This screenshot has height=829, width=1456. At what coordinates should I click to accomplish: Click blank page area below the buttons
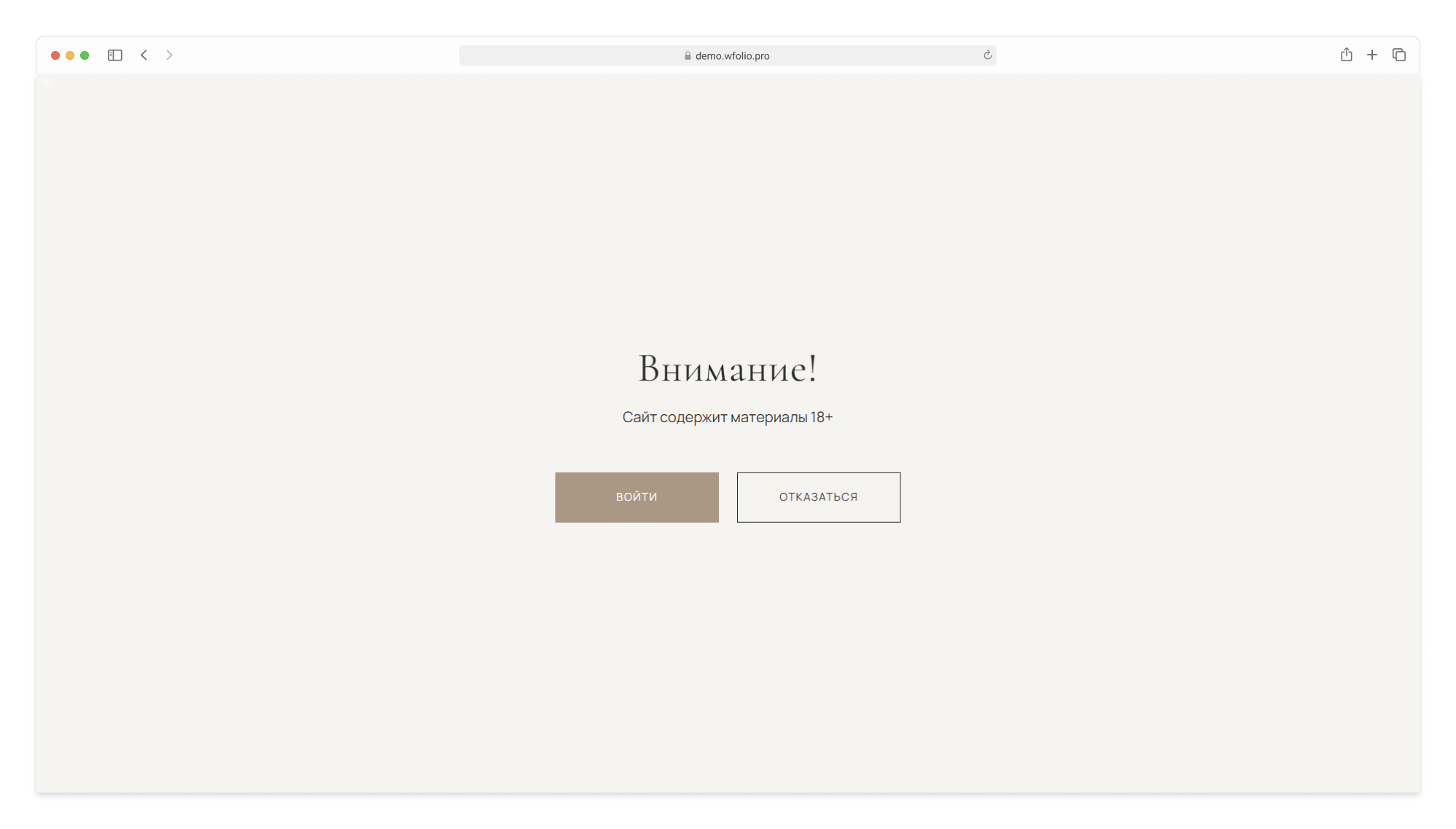[727, 656]
